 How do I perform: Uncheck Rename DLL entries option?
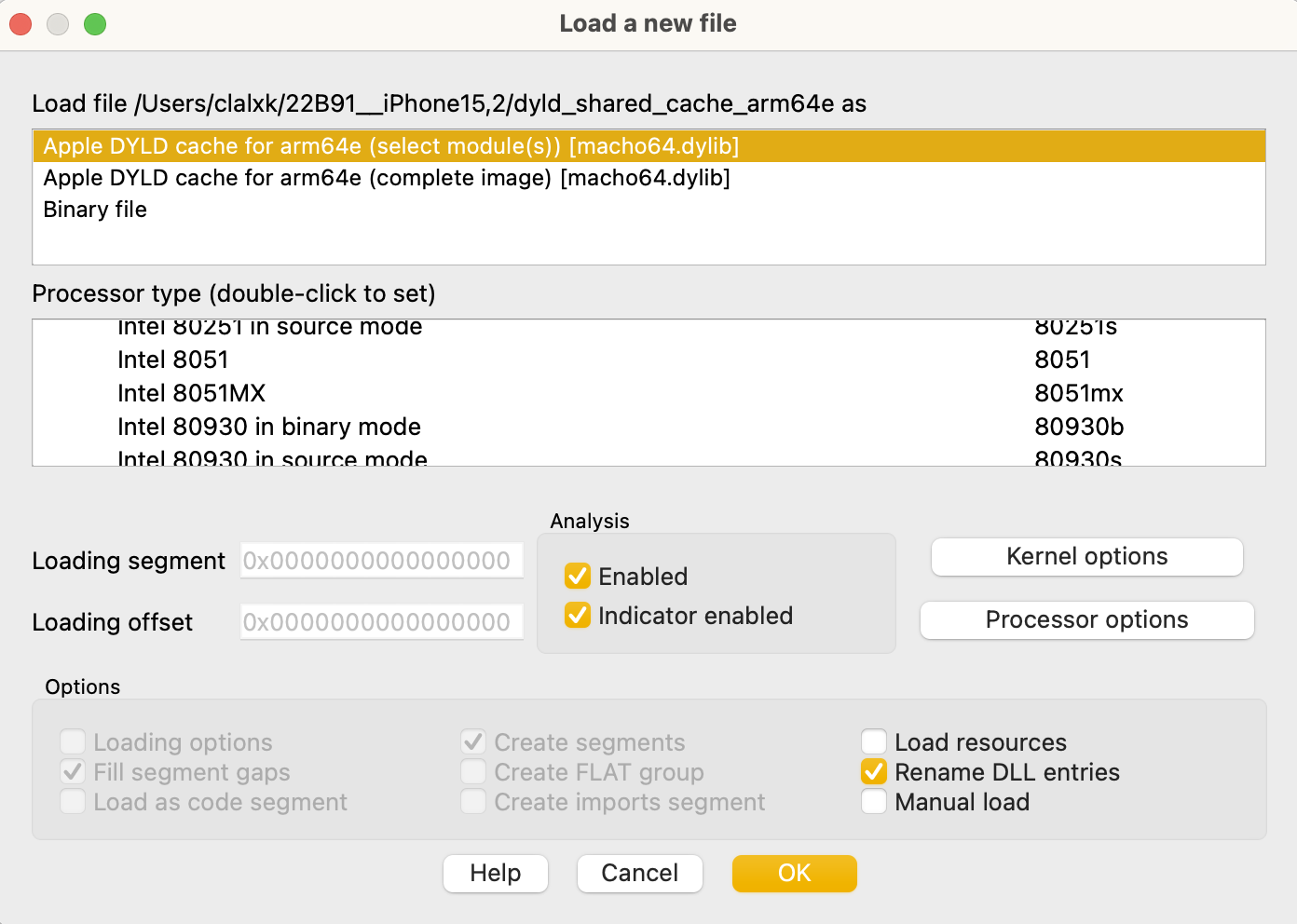pos(874,772)
